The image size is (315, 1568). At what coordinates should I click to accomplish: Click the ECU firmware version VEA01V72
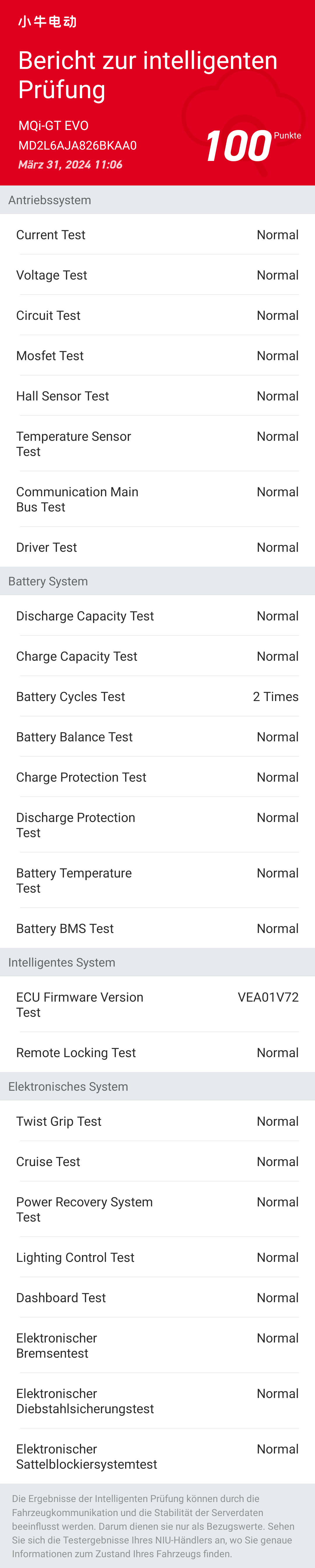click(267, 997)
